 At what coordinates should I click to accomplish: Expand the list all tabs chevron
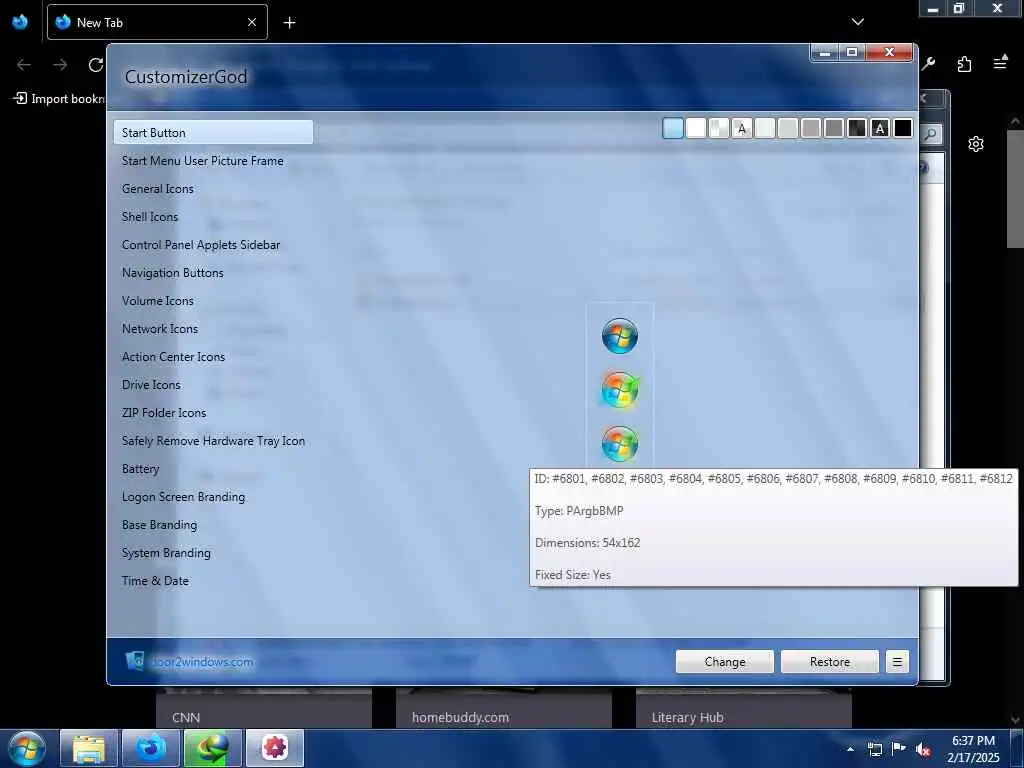coord(857,22)
